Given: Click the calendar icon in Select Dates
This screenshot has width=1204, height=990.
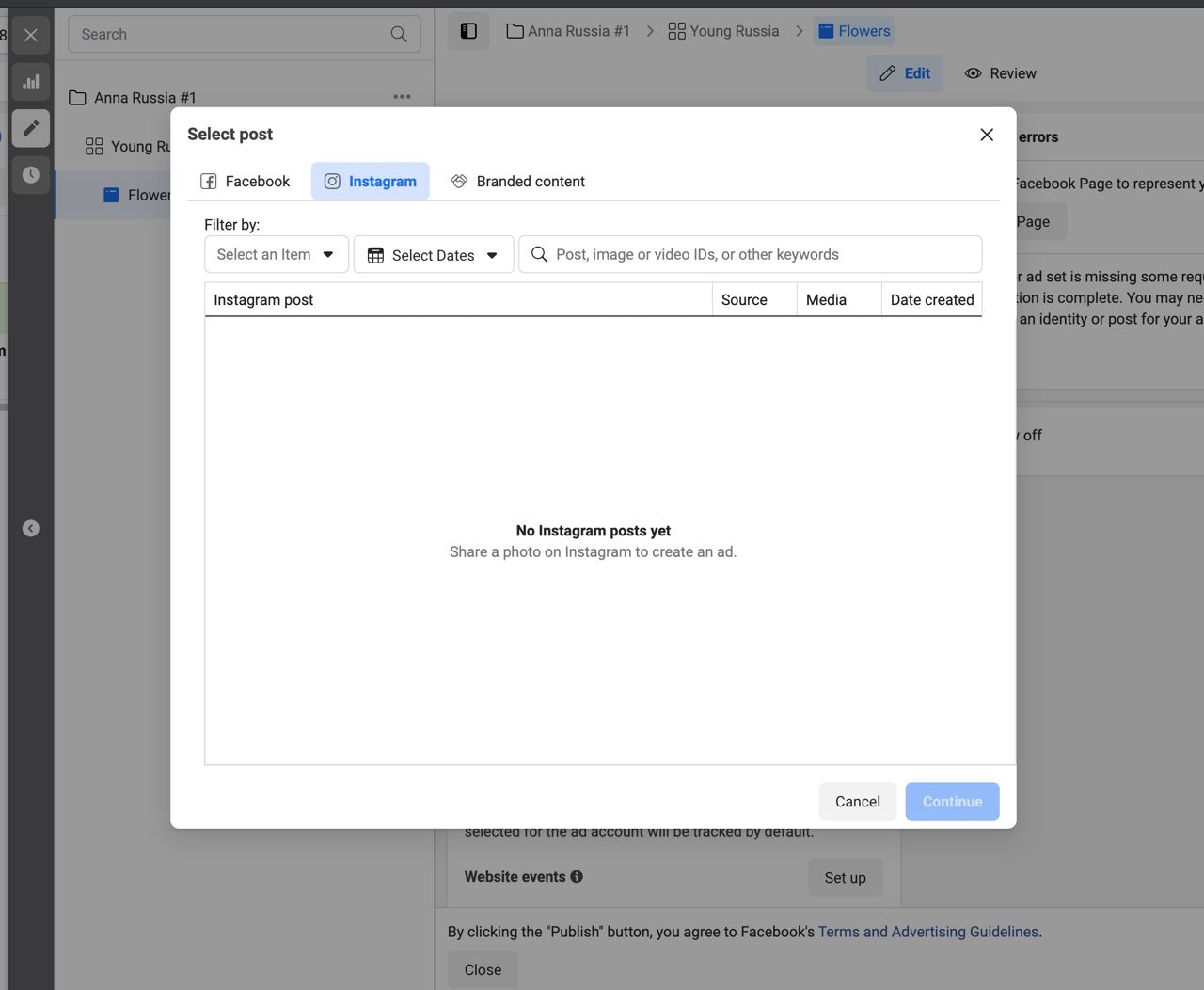Looking at the screenshot, I should (375, 255).
